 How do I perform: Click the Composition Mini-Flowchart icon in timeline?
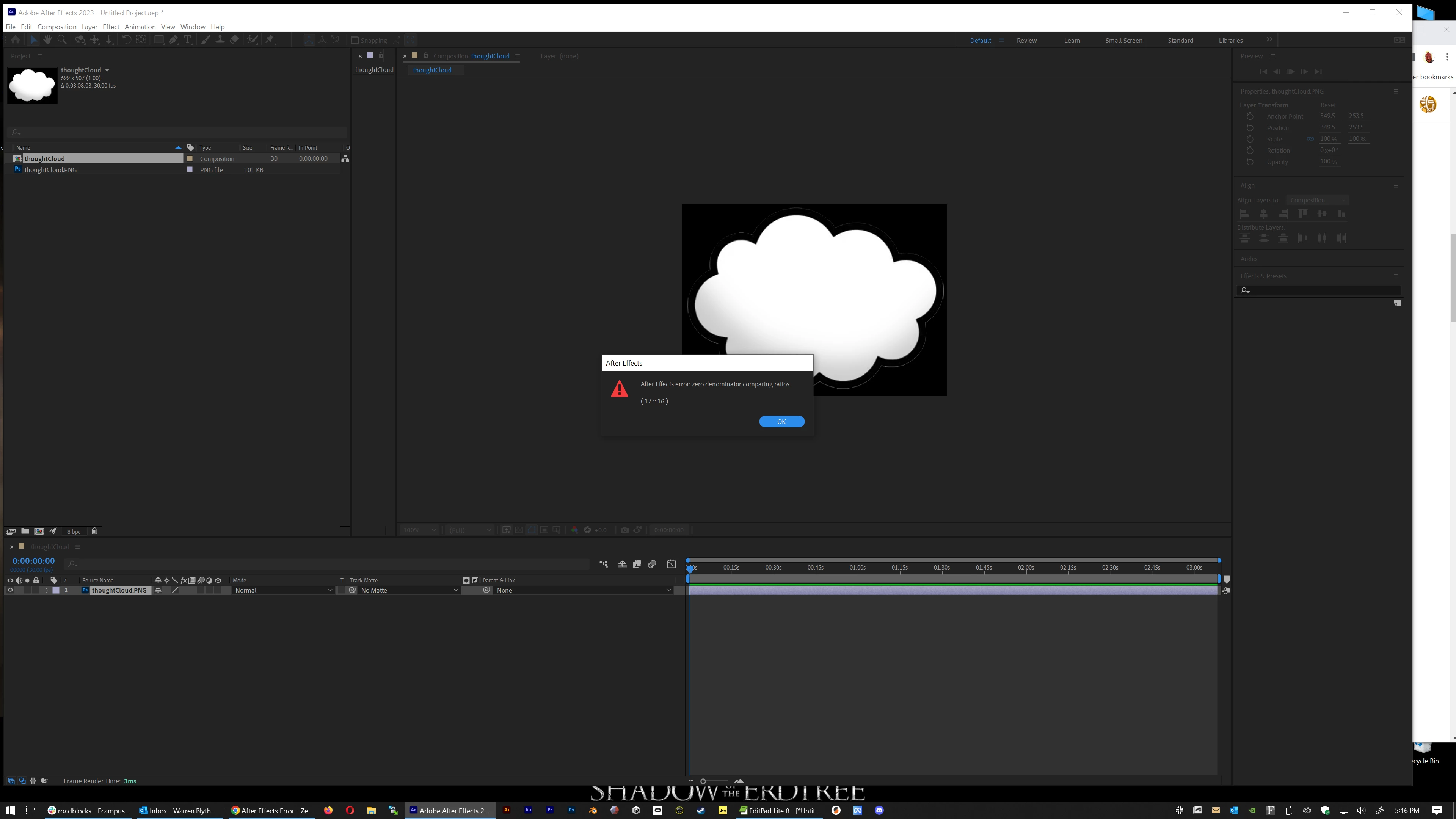tap(603, 564)
